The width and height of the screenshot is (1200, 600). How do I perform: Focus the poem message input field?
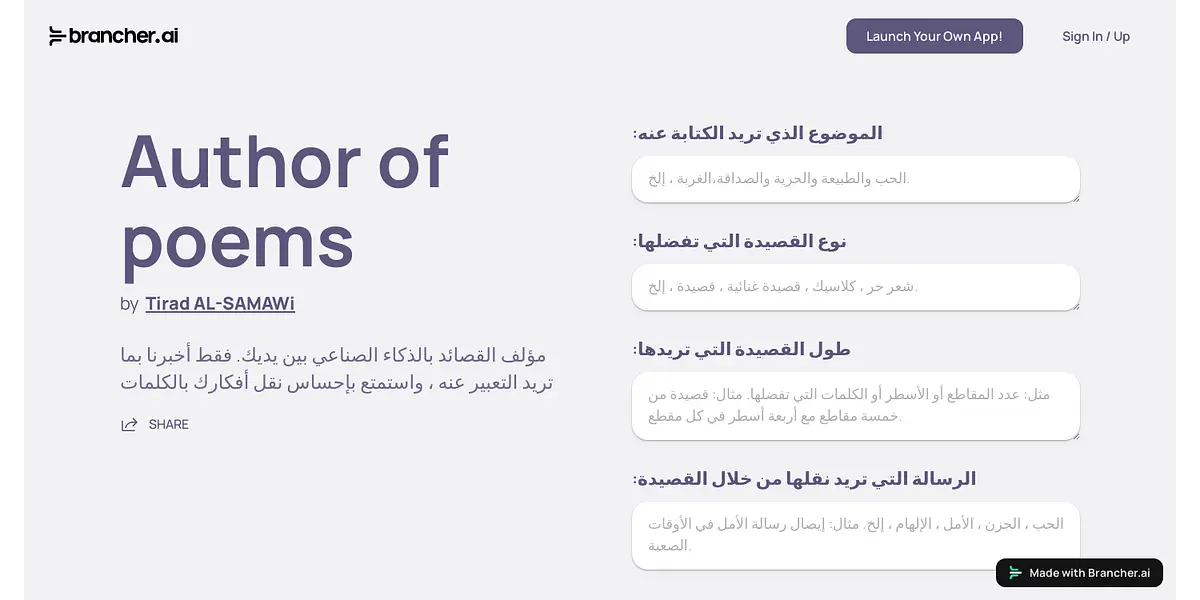coord(855,534)
